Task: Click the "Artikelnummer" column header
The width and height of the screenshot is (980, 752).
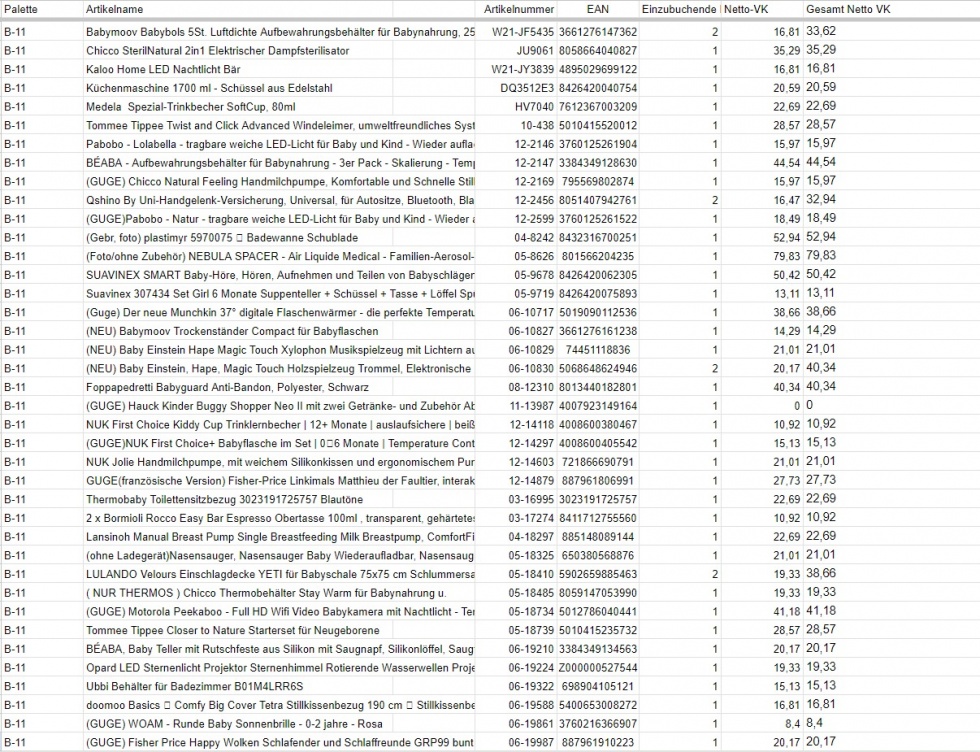Action: 519,9
